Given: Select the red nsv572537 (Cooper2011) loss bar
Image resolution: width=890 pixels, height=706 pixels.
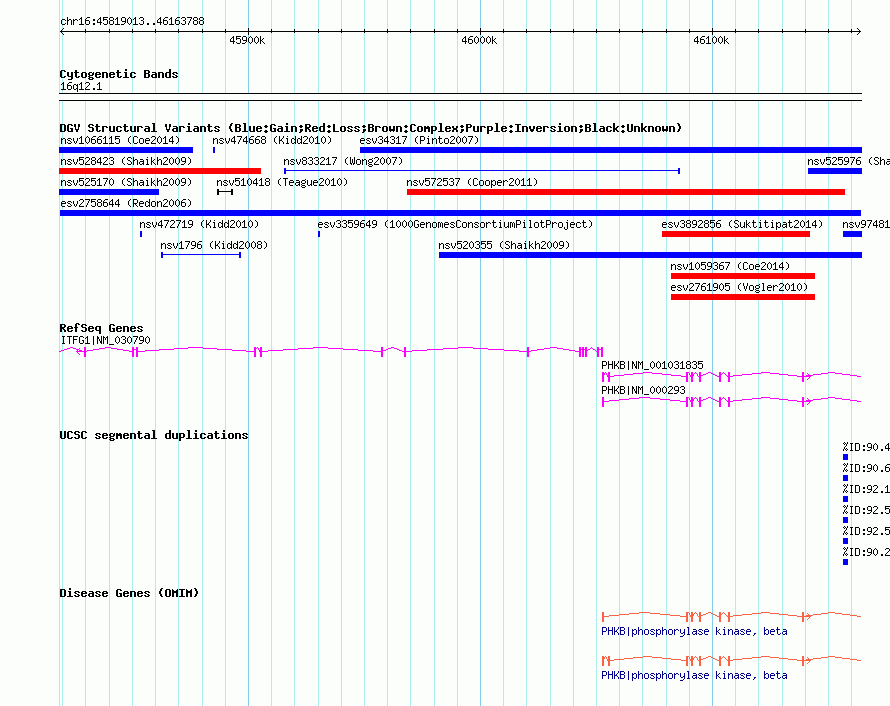Looking at the screenshot, I should coord(625,192).
